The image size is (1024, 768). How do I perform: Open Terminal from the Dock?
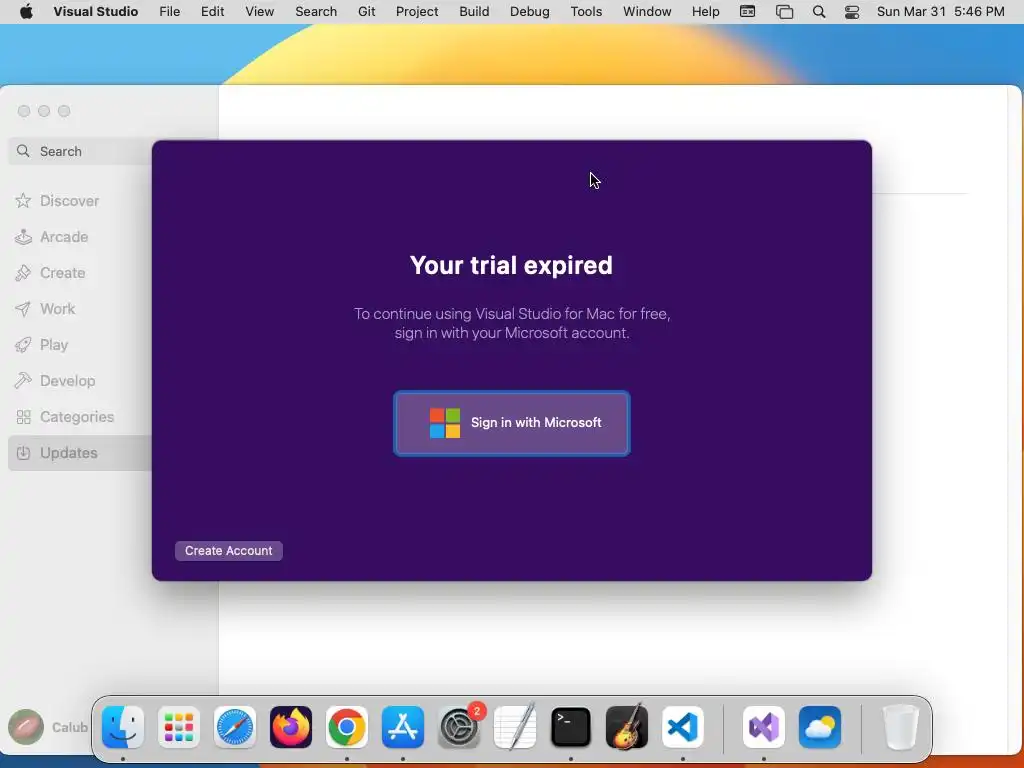tap(571, 727)
